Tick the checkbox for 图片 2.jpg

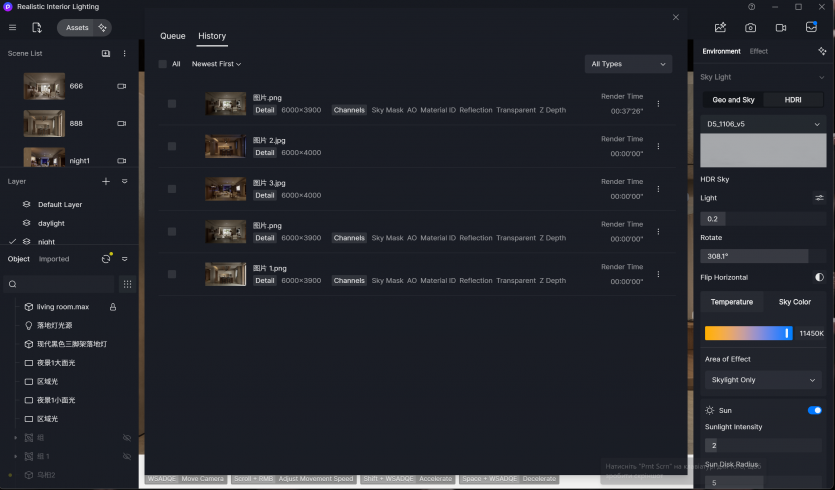172,146
